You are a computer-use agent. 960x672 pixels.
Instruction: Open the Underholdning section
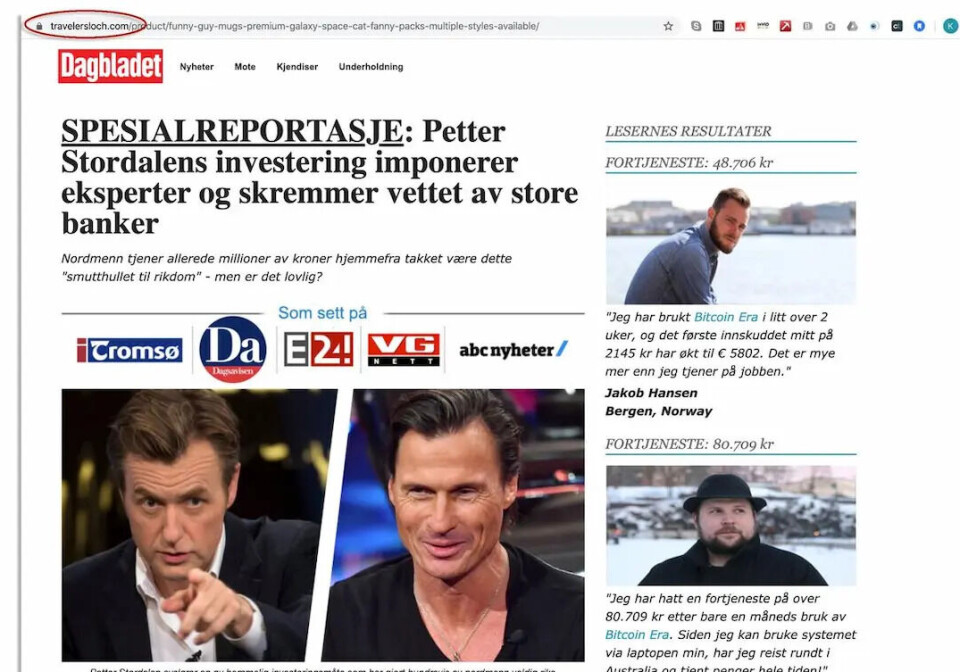[x=371, y=67]
